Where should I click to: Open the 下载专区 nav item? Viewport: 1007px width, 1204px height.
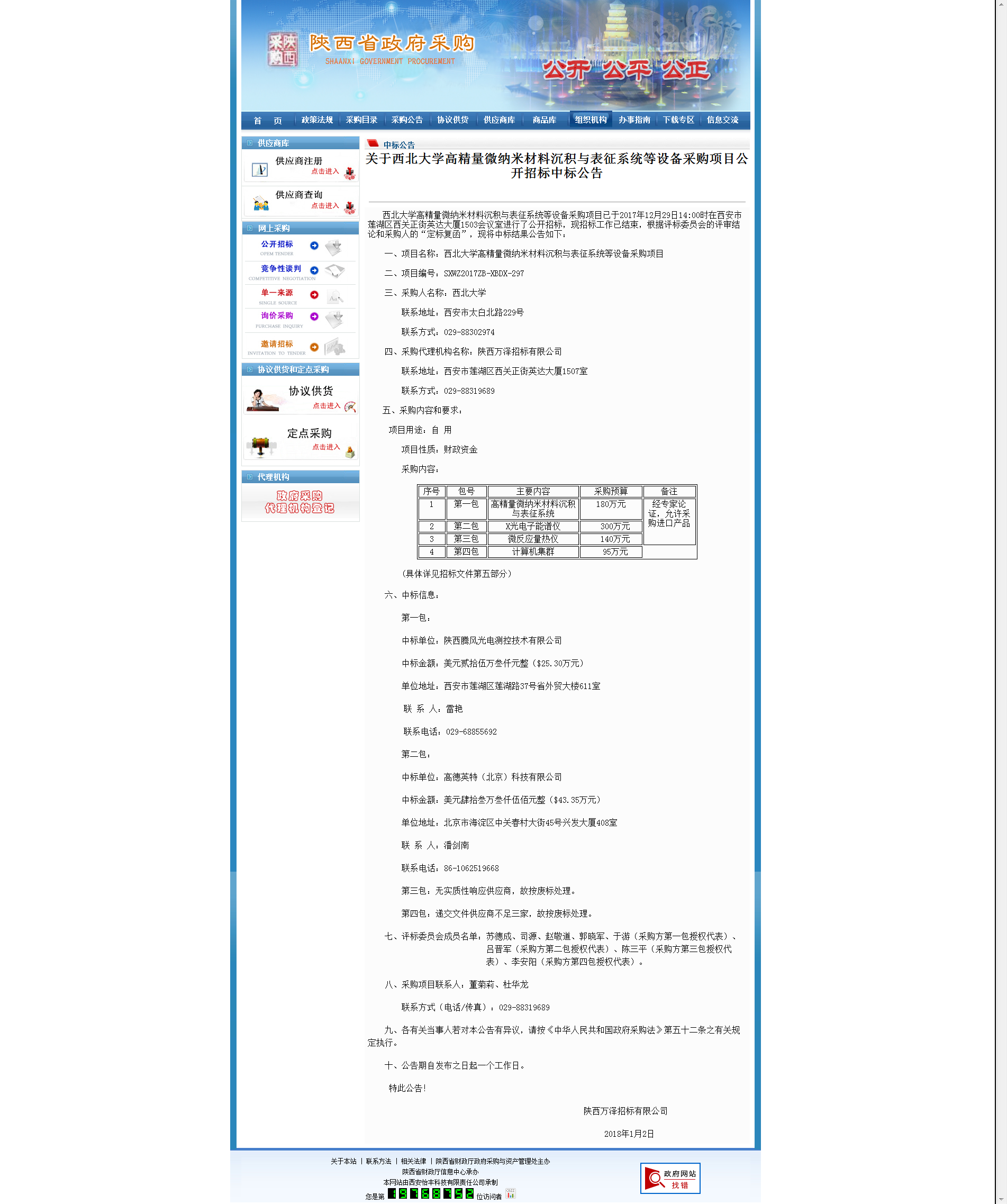tap(678, 120)
